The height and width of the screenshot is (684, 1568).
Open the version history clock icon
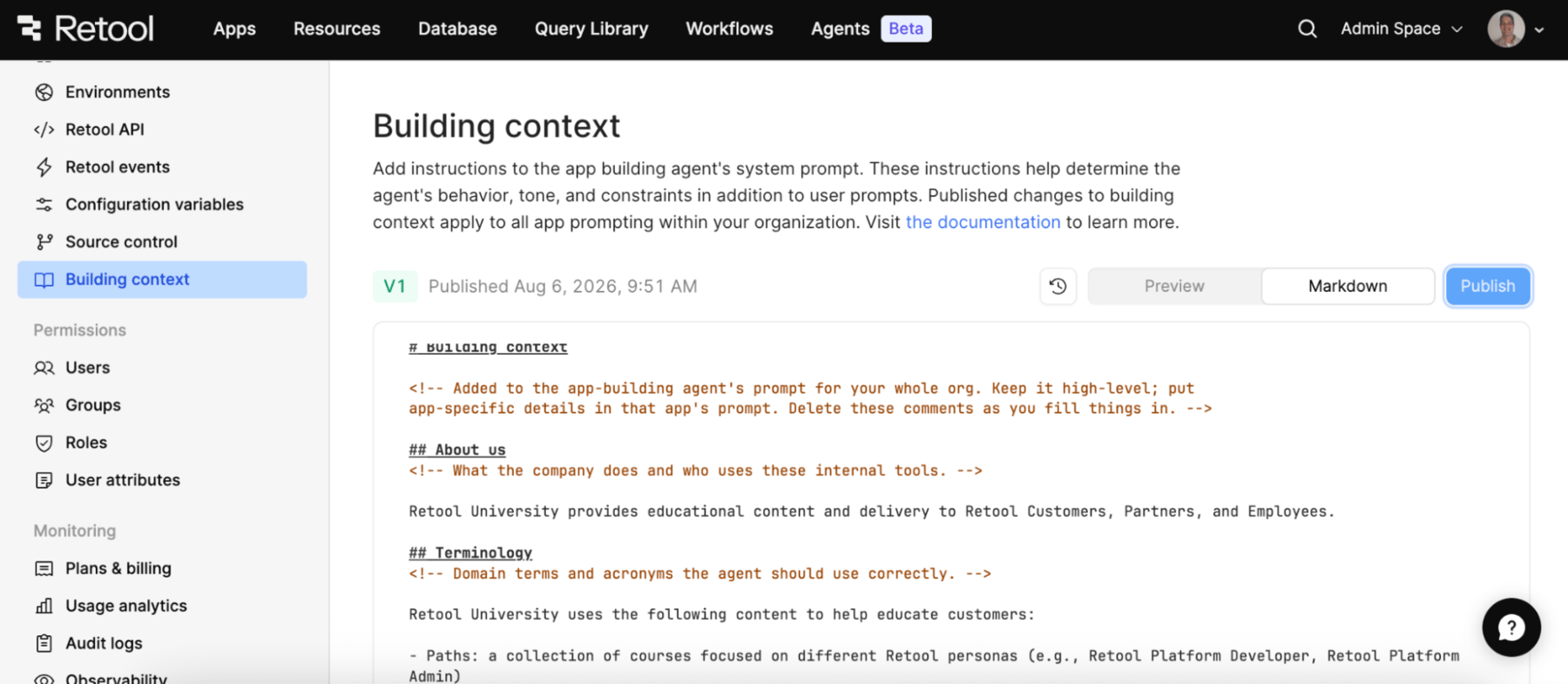click(x=1058, y=287)
